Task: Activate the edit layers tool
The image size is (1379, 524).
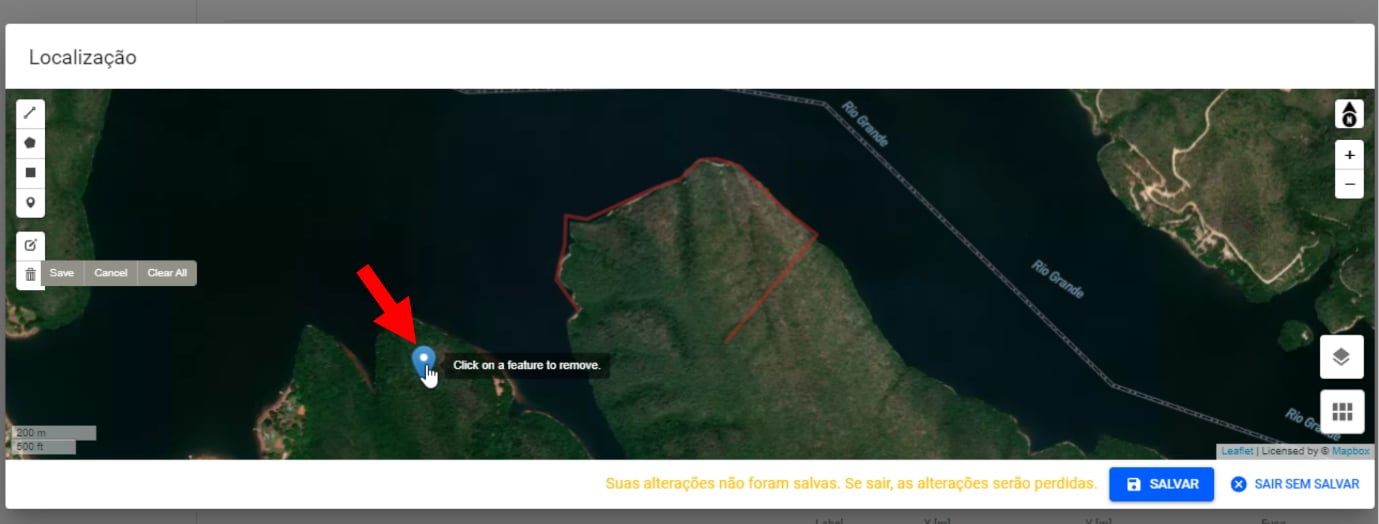Action: [x=30, y=245]
